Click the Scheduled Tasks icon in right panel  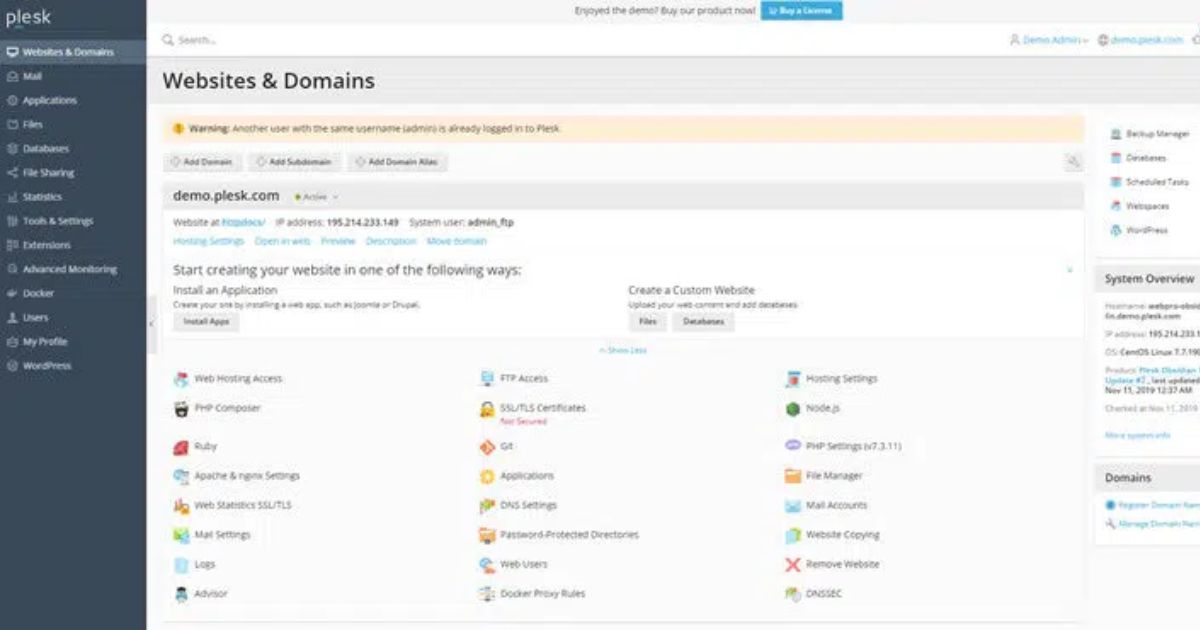click(1116, 182)
